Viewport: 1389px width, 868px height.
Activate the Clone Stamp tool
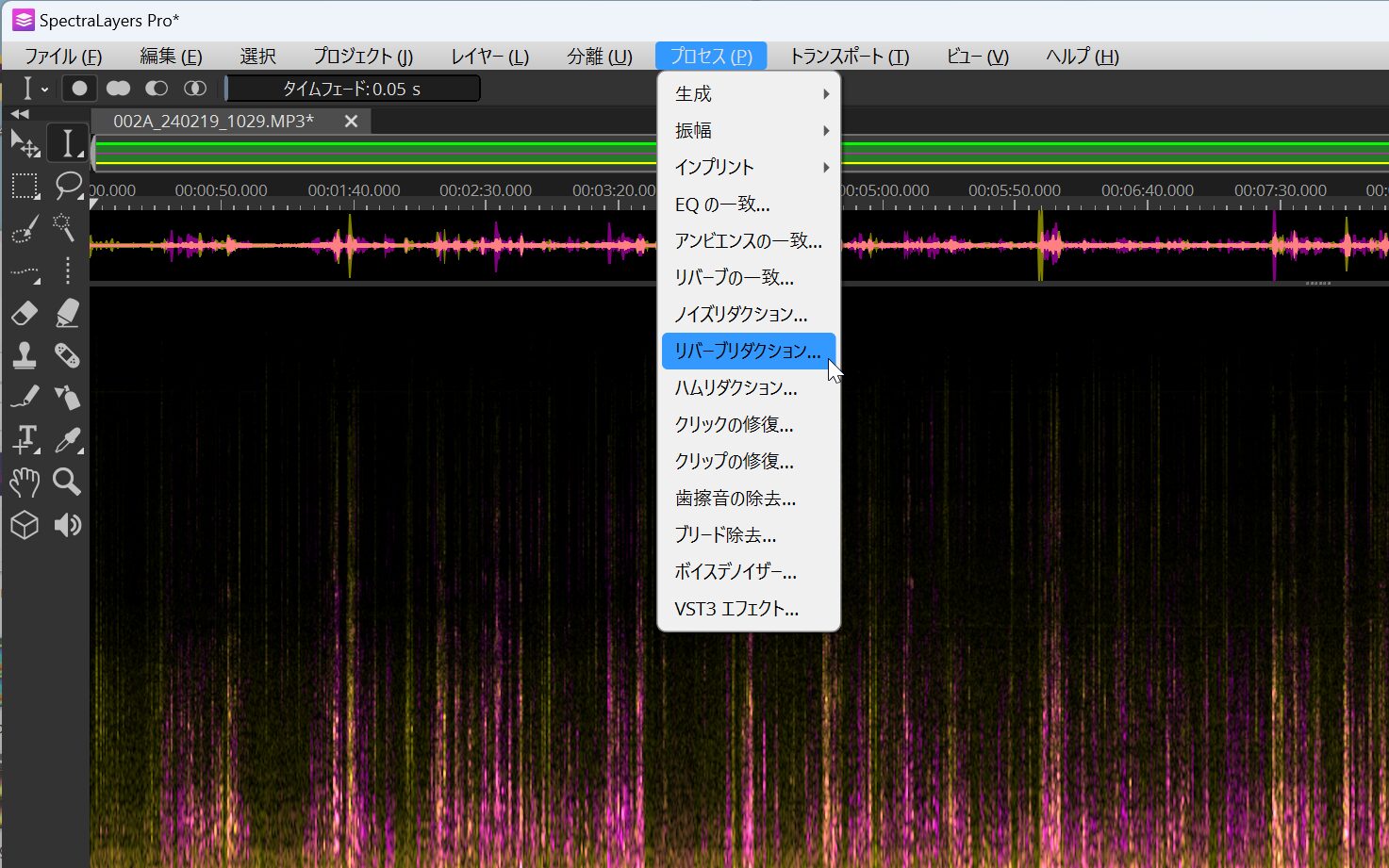point(25,355)
